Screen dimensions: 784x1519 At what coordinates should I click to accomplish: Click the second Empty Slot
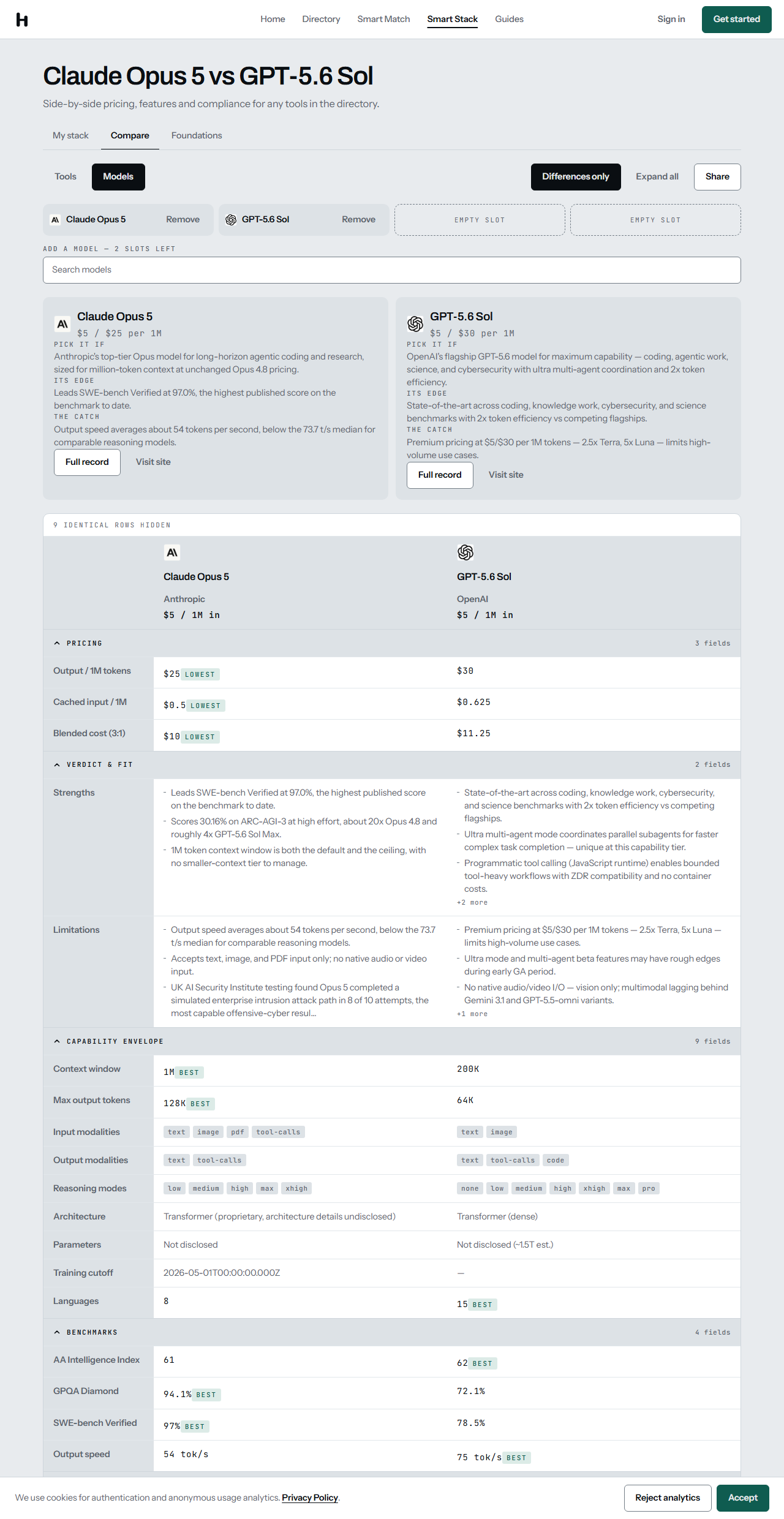(655, 220)
